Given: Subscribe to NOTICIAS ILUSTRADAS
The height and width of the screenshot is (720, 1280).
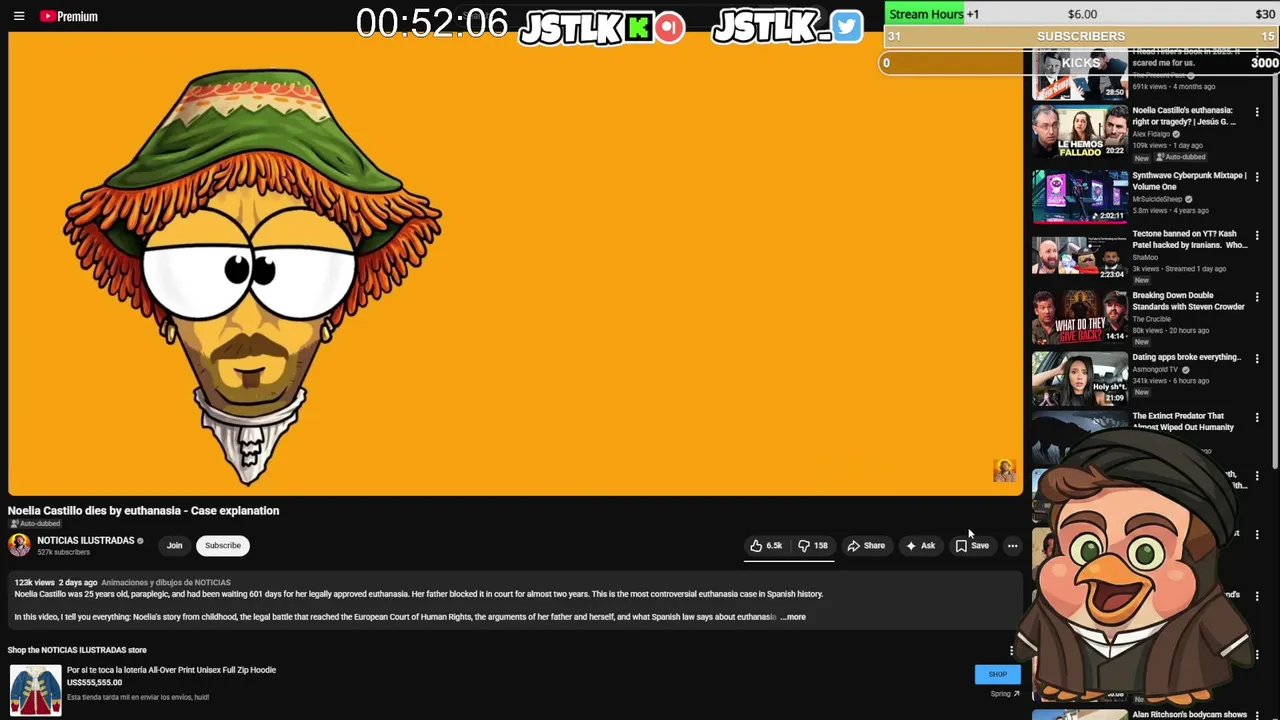Looking at the screenshot, I should pyautogui.click(x=223, y=546).
